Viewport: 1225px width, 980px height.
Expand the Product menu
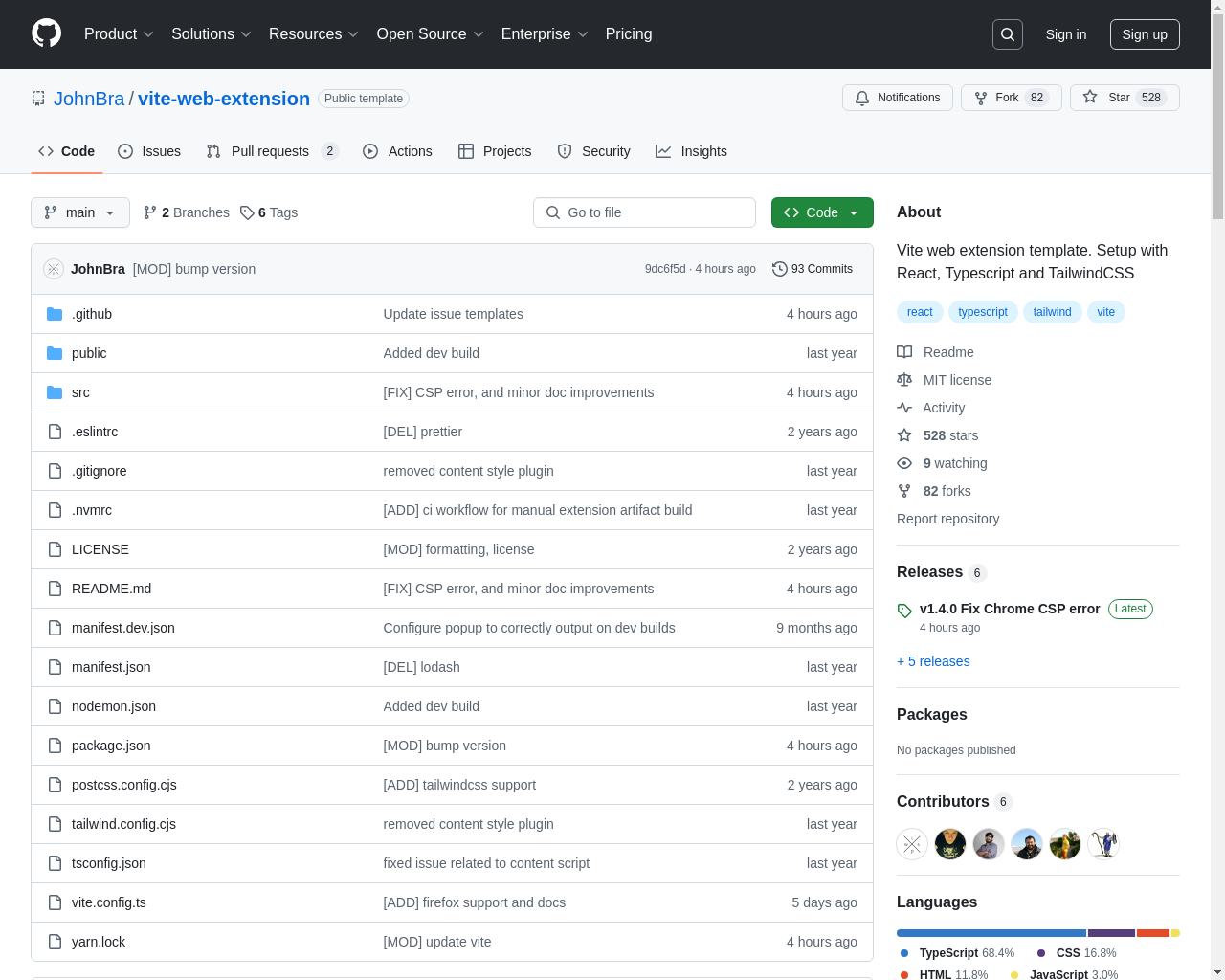119,34
